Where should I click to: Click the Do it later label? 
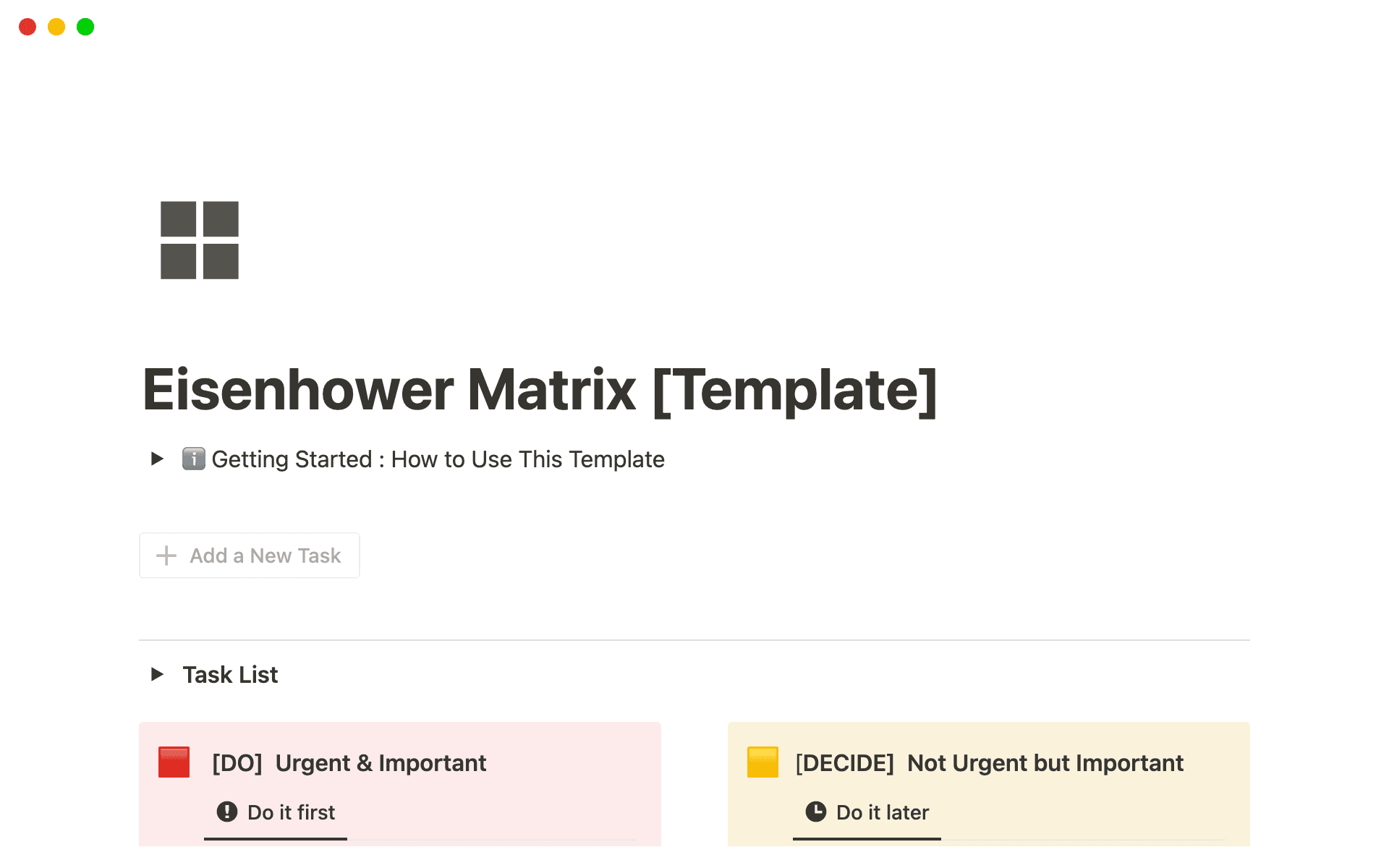click(882, 812)
